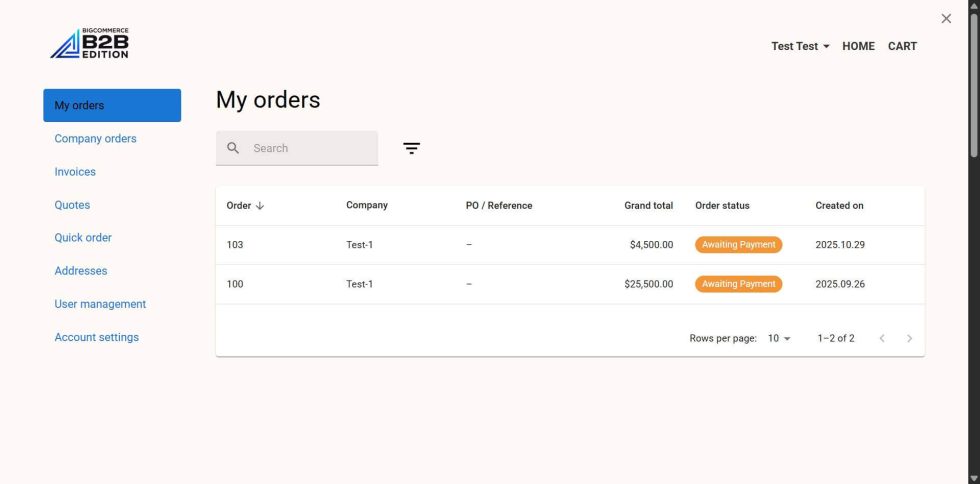Open the CART link
Viewport: 980px width, 484px height.
(x=902, y=46)
